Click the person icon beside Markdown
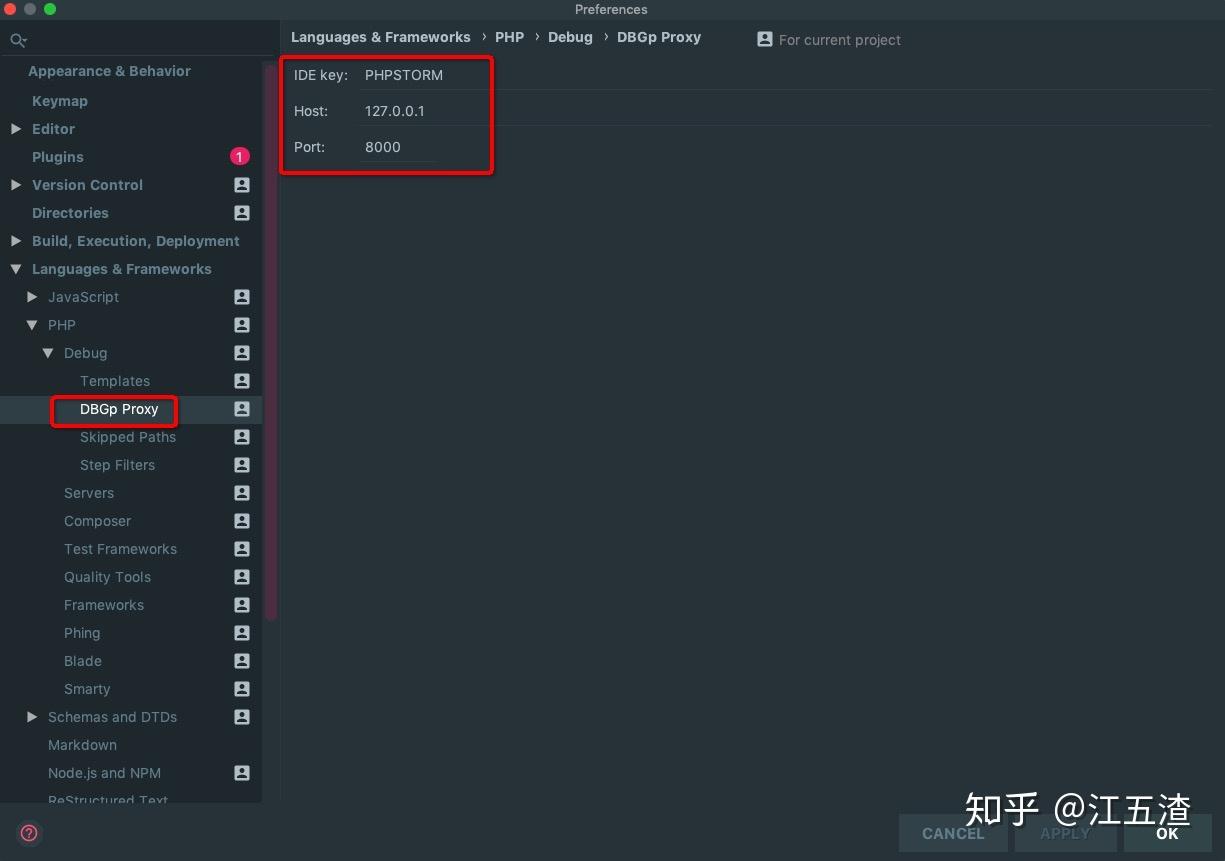The height and width of the screenshot is (861, 1225). point(241,745)
